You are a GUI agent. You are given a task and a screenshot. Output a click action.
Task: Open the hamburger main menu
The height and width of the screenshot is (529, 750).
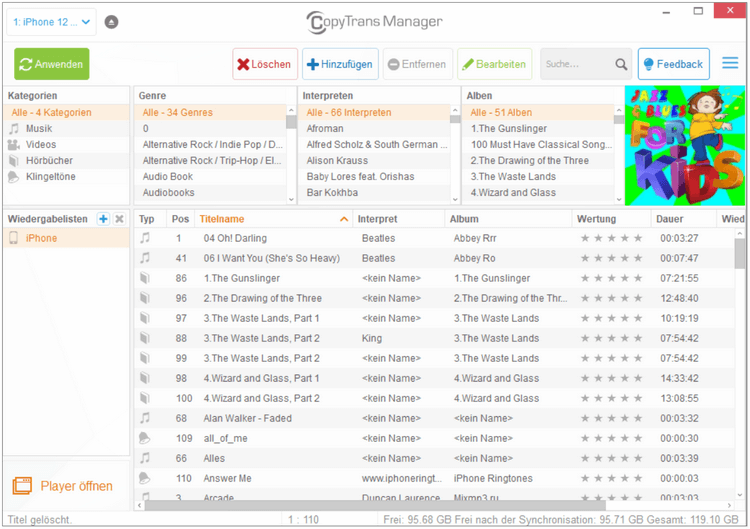coord(730,63)
